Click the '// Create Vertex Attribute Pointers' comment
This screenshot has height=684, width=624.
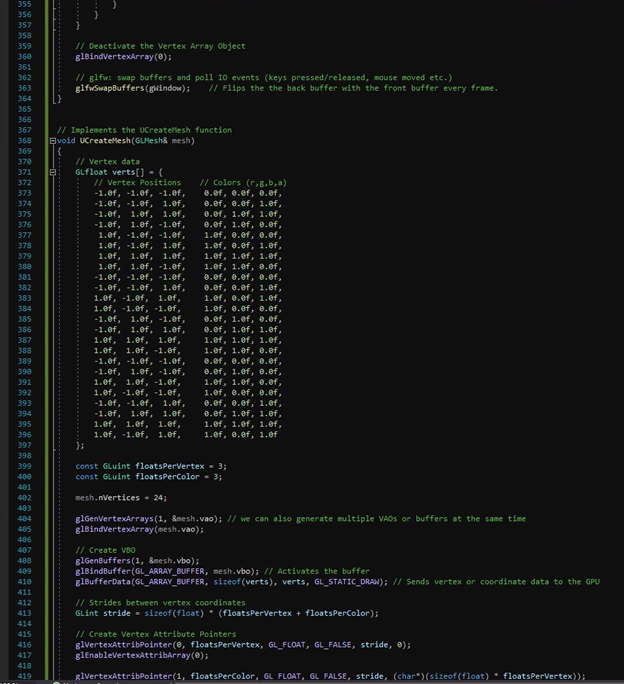(x=156, y=634)
